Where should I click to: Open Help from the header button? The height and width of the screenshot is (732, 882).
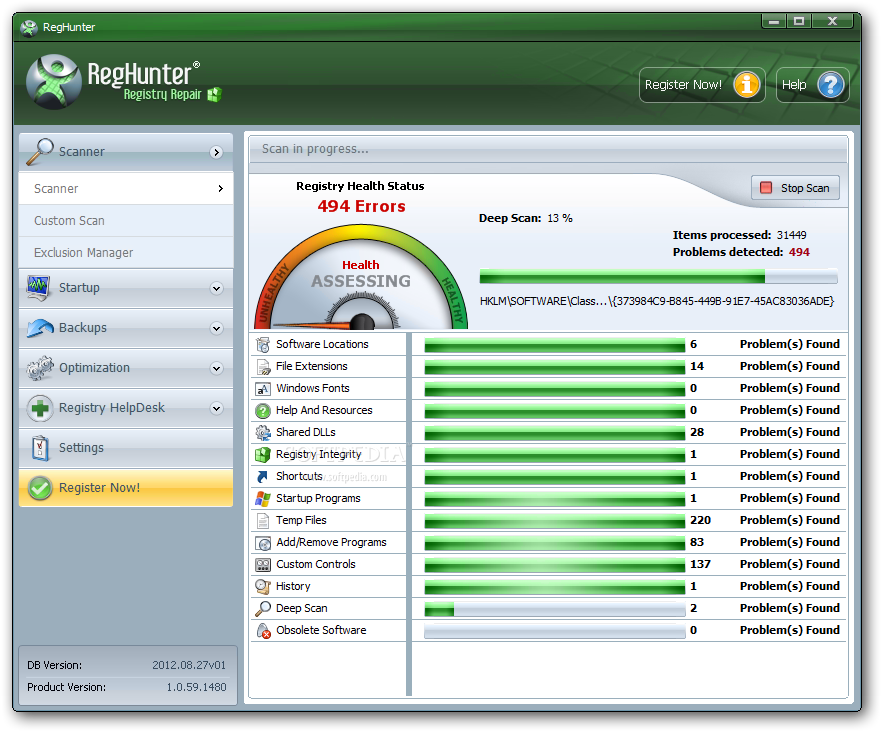[x=812, y=85]
